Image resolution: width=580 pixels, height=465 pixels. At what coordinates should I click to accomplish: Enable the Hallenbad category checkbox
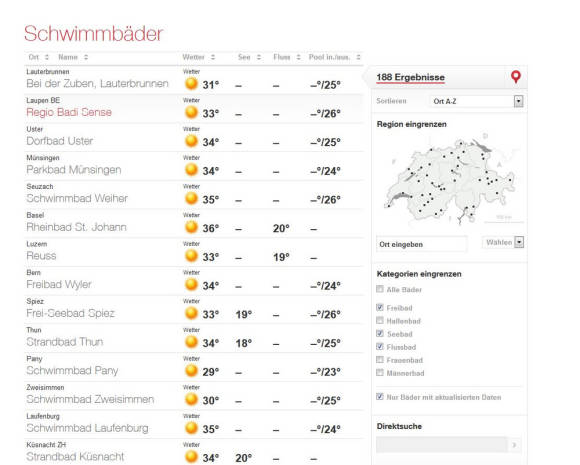coord(380,320)
